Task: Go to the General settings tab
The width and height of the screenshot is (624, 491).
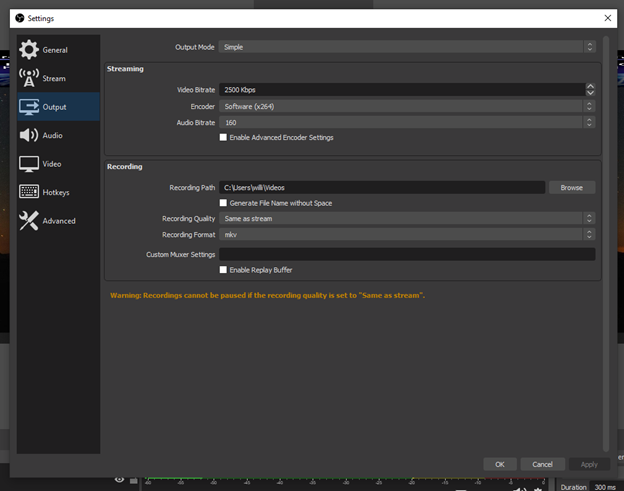Action: click(x=55, y=50)
